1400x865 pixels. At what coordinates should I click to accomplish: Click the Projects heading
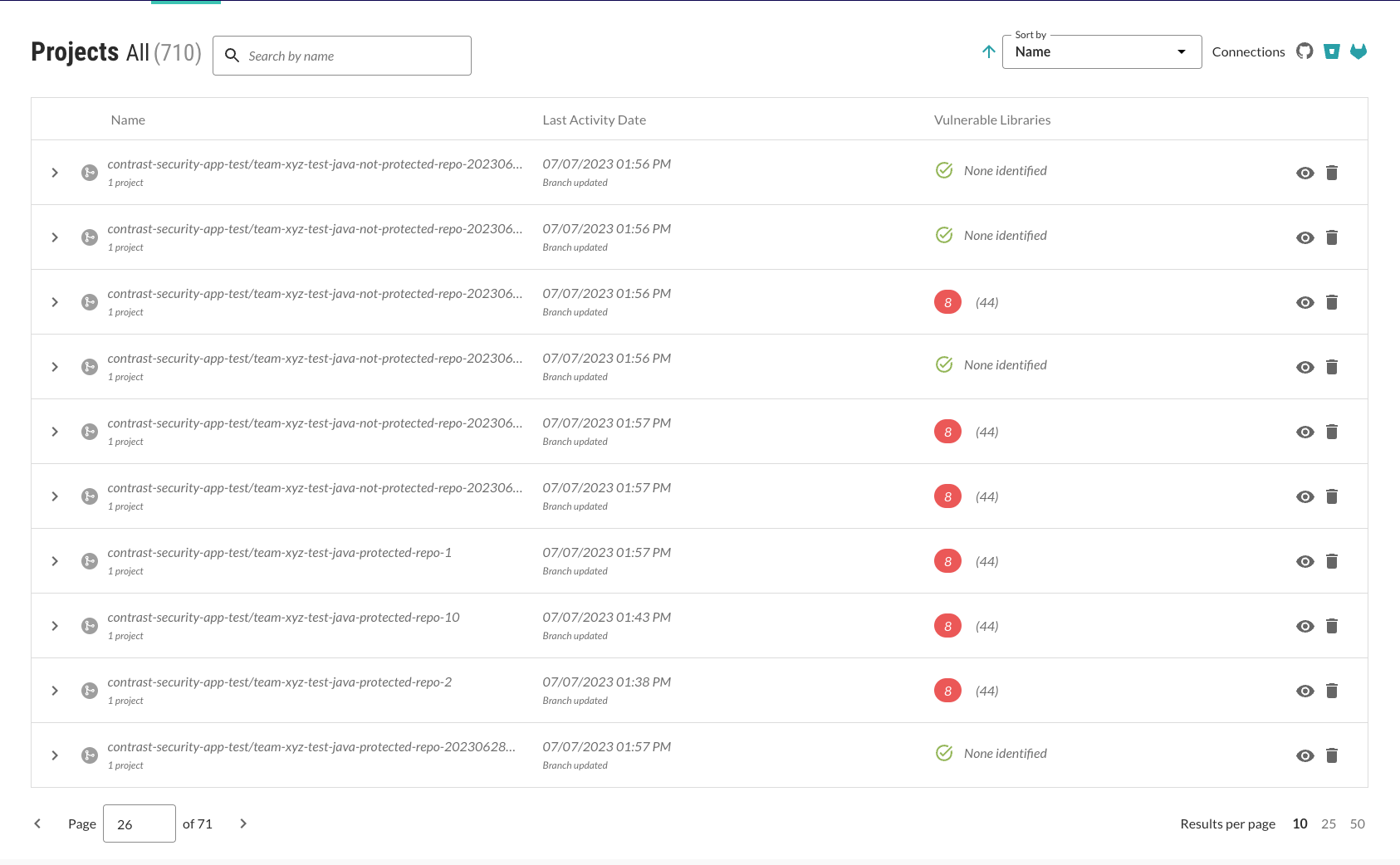point(75,52)
